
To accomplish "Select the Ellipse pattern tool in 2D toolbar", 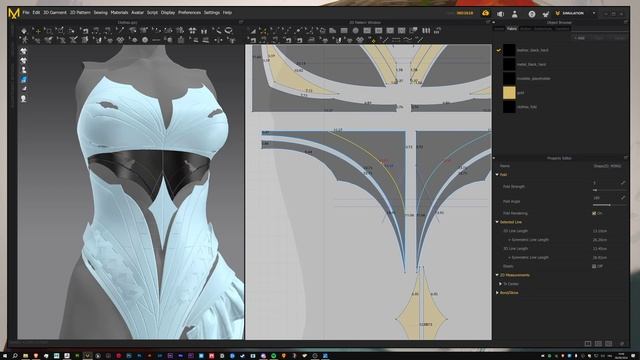I will coord(356,31).
